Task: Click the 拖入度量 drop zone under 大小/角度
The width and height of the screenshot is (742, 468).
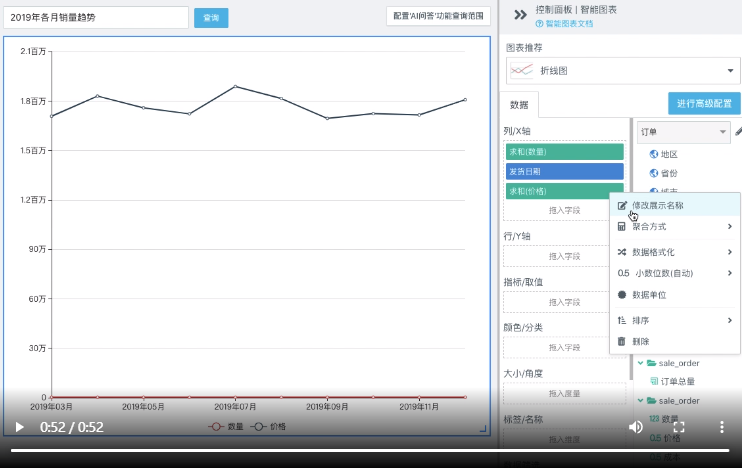Action: click(565, 394)
